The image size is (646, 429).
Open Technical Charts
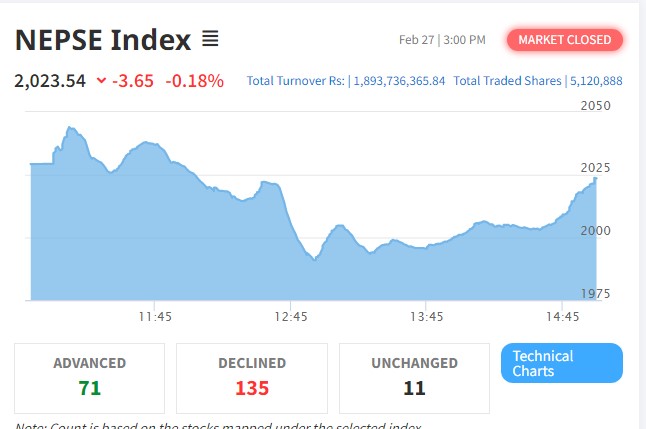click(561, 363)
